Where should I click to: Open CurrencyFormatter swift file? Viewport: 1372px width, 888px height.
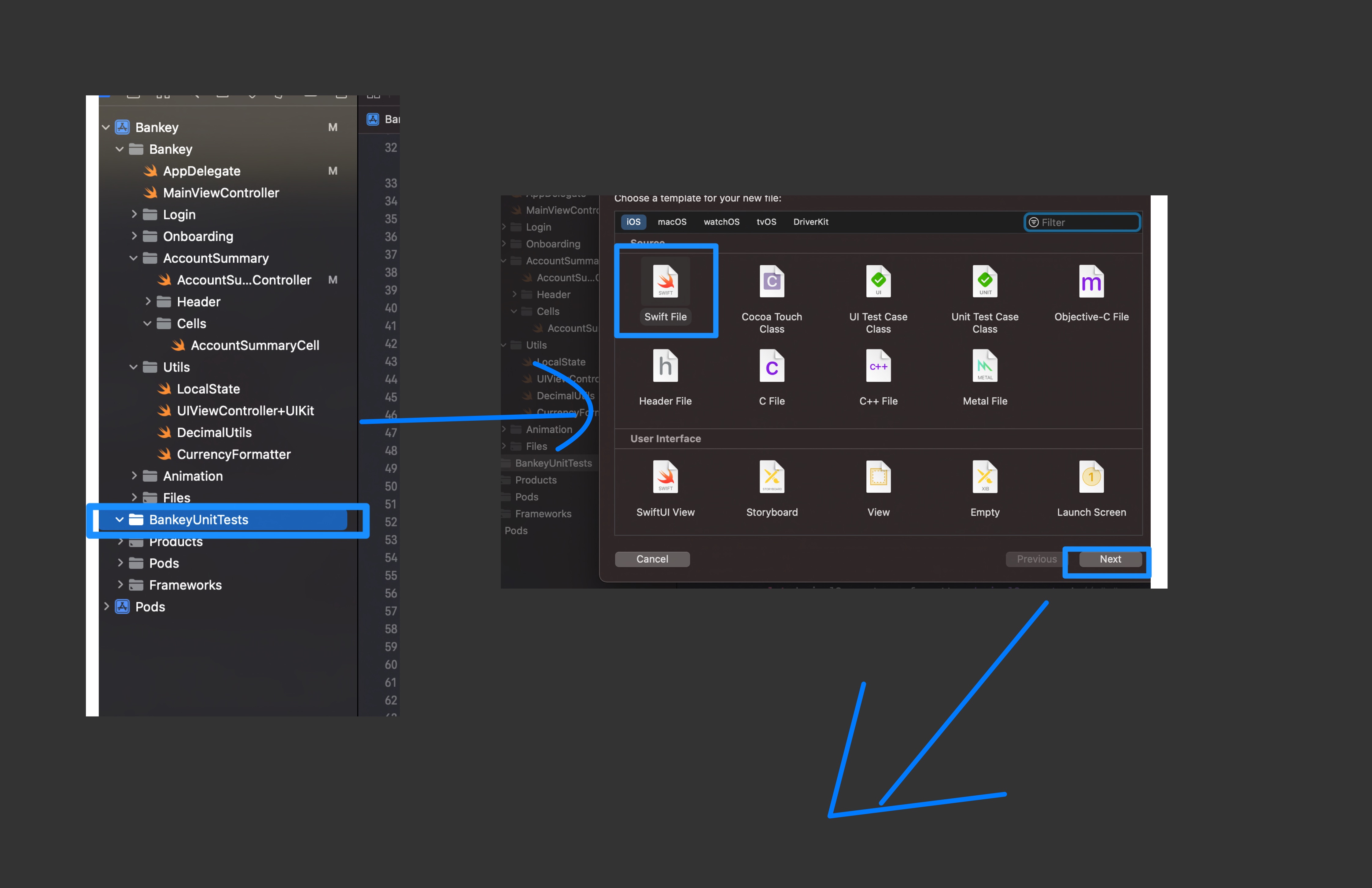pyautogui.click(x=234, y=454)
